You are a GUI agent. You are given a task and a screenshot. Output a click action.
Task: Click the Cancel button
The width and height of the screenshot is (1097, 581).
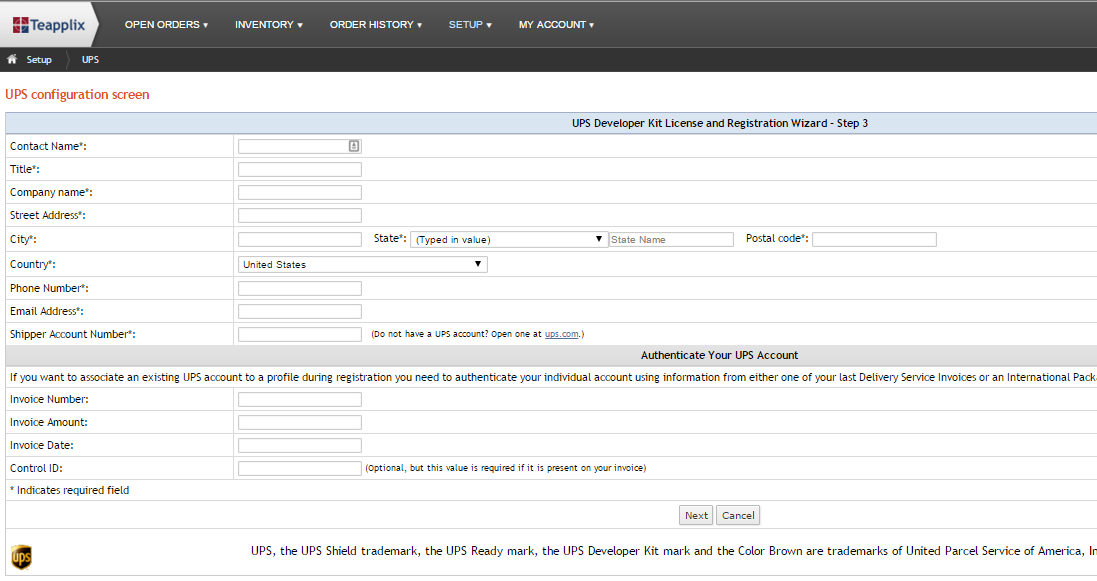[738, 515]
